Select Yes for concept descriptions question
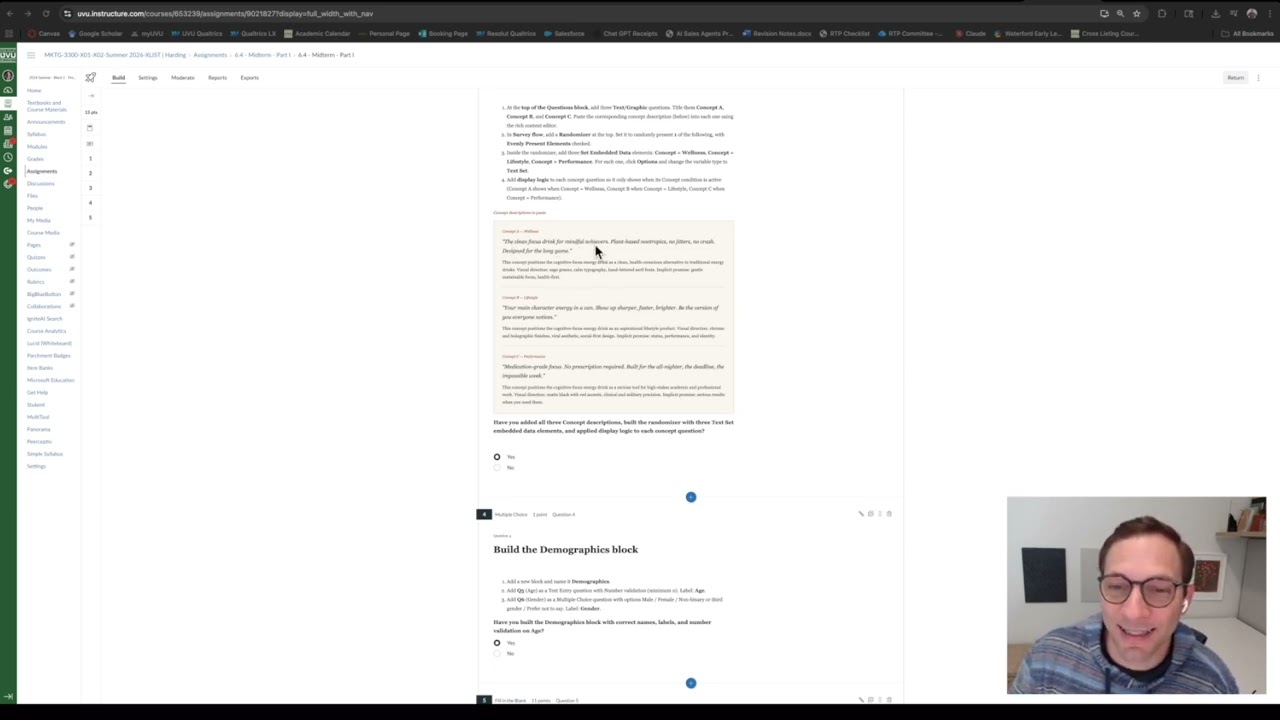The image size is (1280, 720). coord(497,457)
